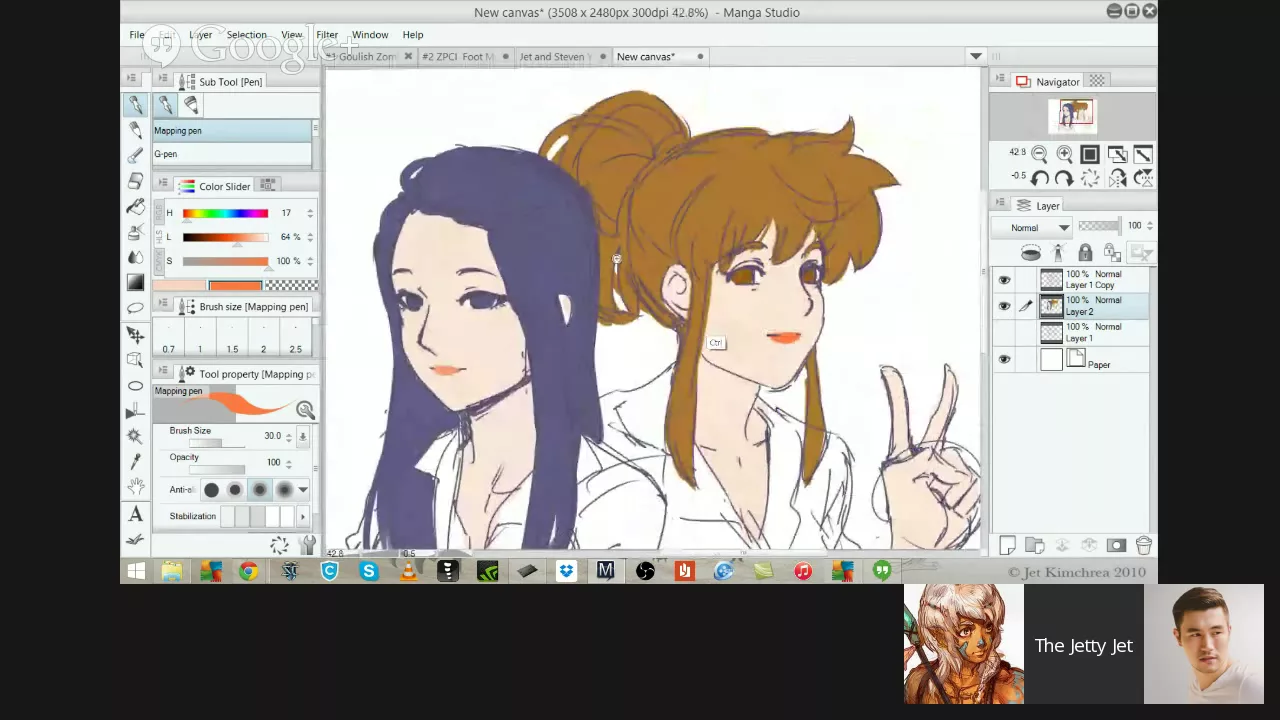Rotate canvas right in Navigator
The image size is (1280, 720).
tap(1064, 179)
